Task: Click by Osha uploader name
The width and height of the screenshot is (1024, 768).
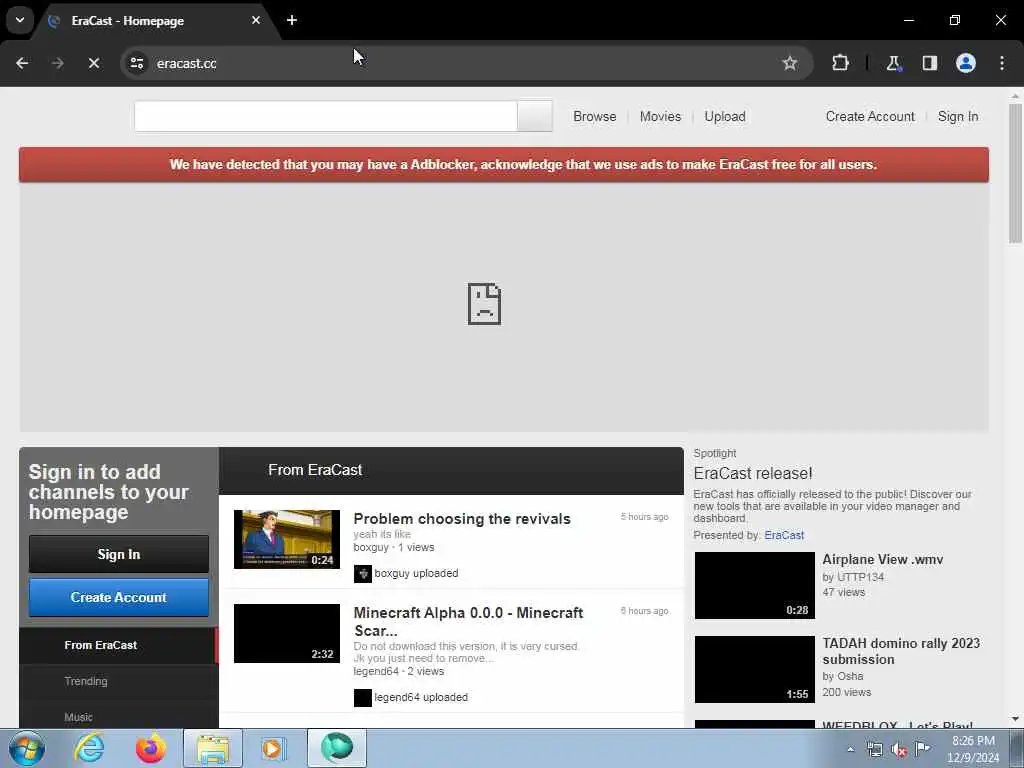Action: 842,677
